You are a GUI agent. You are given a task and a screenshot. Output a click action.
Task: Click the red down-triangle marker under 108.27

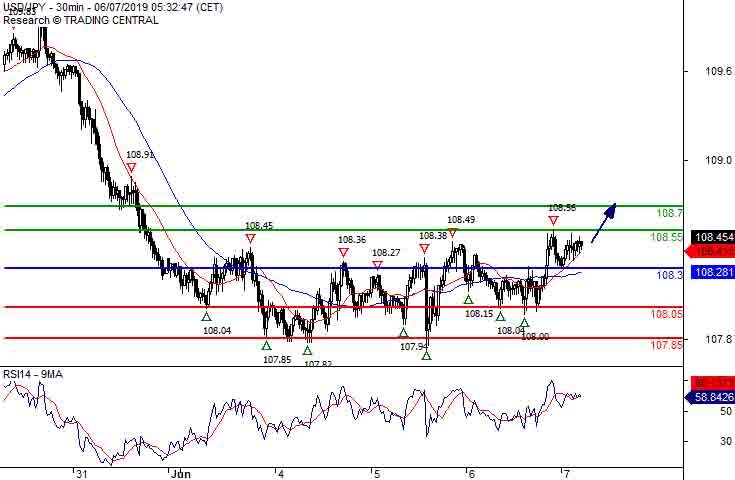point(378,265)
